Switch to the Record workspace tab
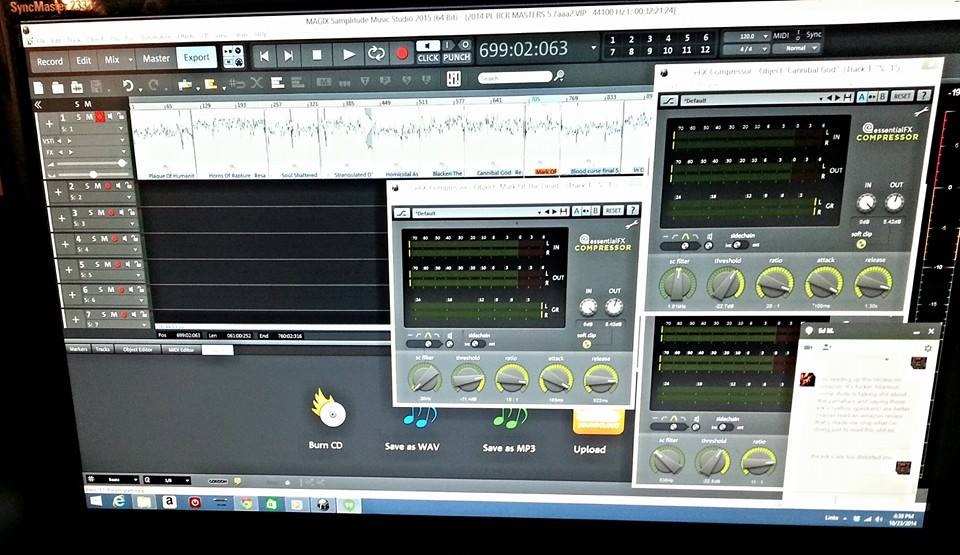 50,61
